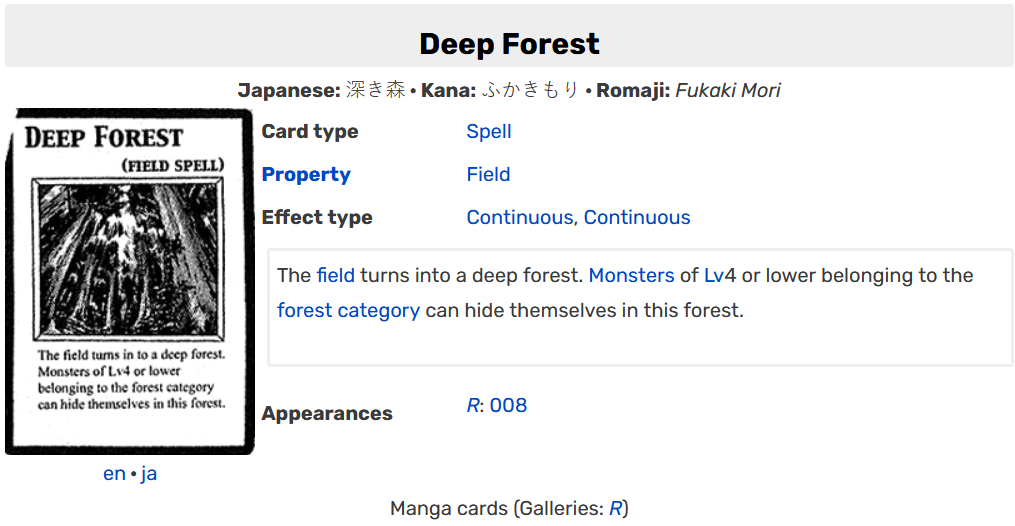Click the Lv4 link in description

pyautogui.click(x=720, y=276)
